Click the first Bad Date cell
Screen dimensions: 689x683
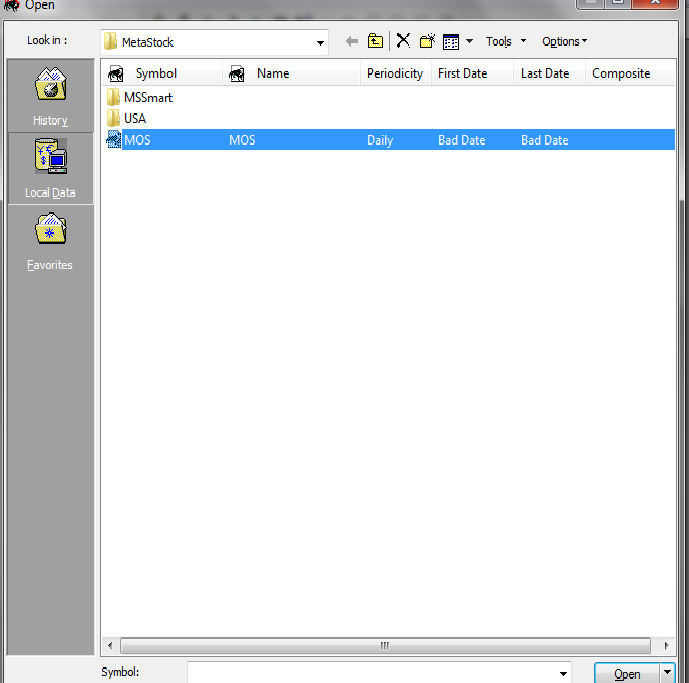(461, 140)
